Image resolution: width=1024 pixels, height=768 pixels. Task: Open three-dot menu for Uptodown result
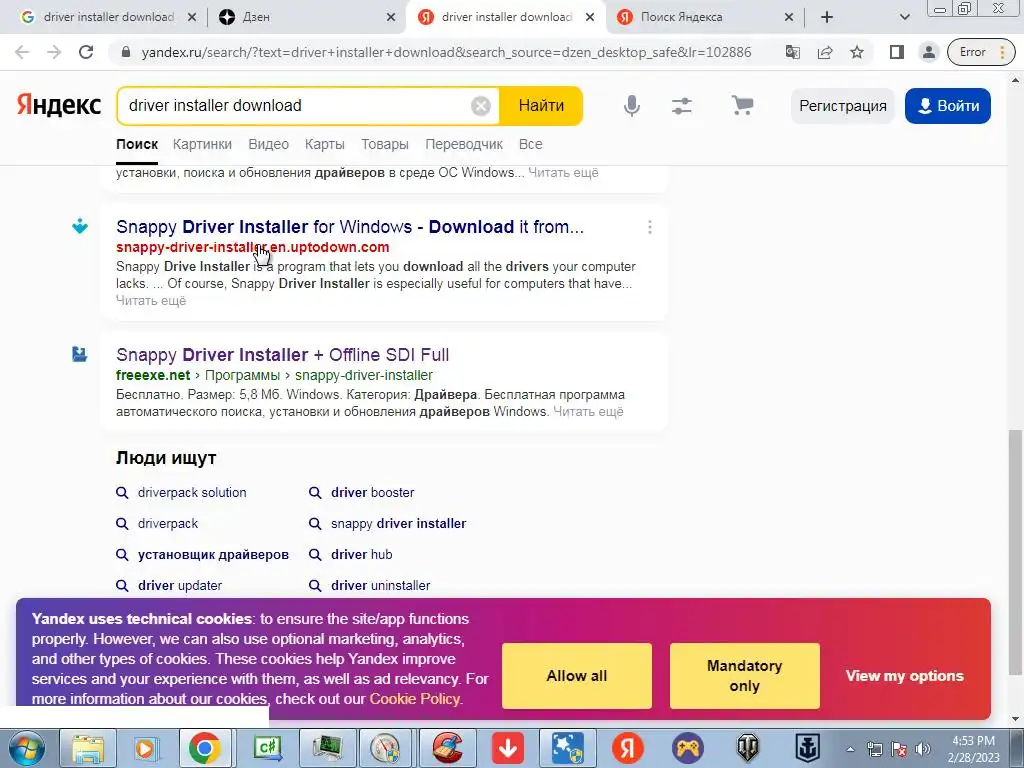[x=649, y=227]
